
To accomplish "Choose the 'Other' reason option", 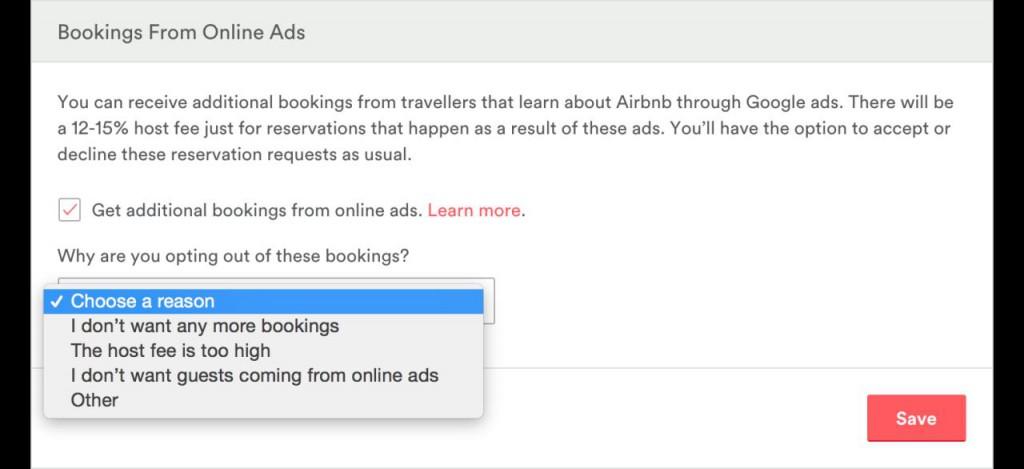I will pyautogui.click(x=94, y=400).
